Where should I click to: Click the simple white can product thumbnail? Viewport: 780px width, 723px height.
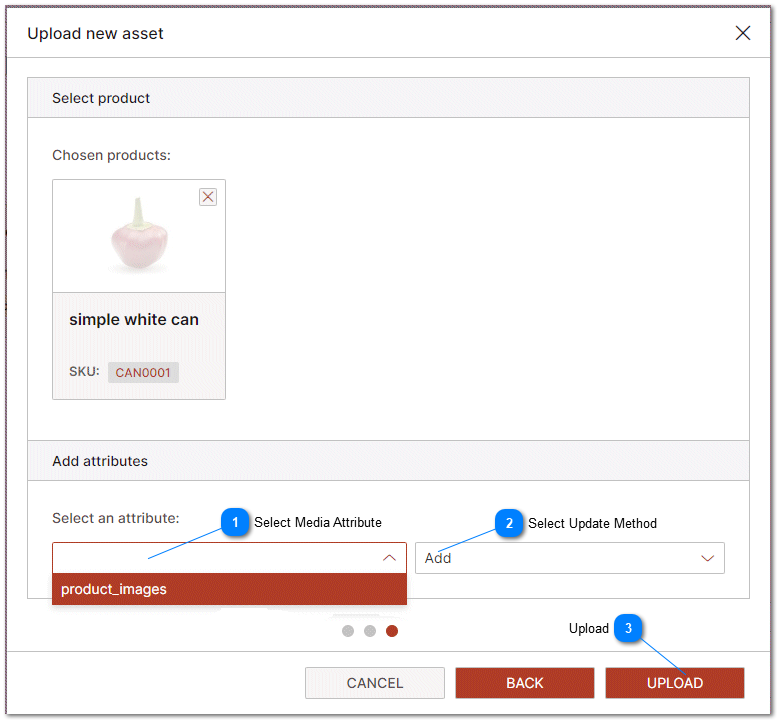pyautogui.click(x=139, y=236)
